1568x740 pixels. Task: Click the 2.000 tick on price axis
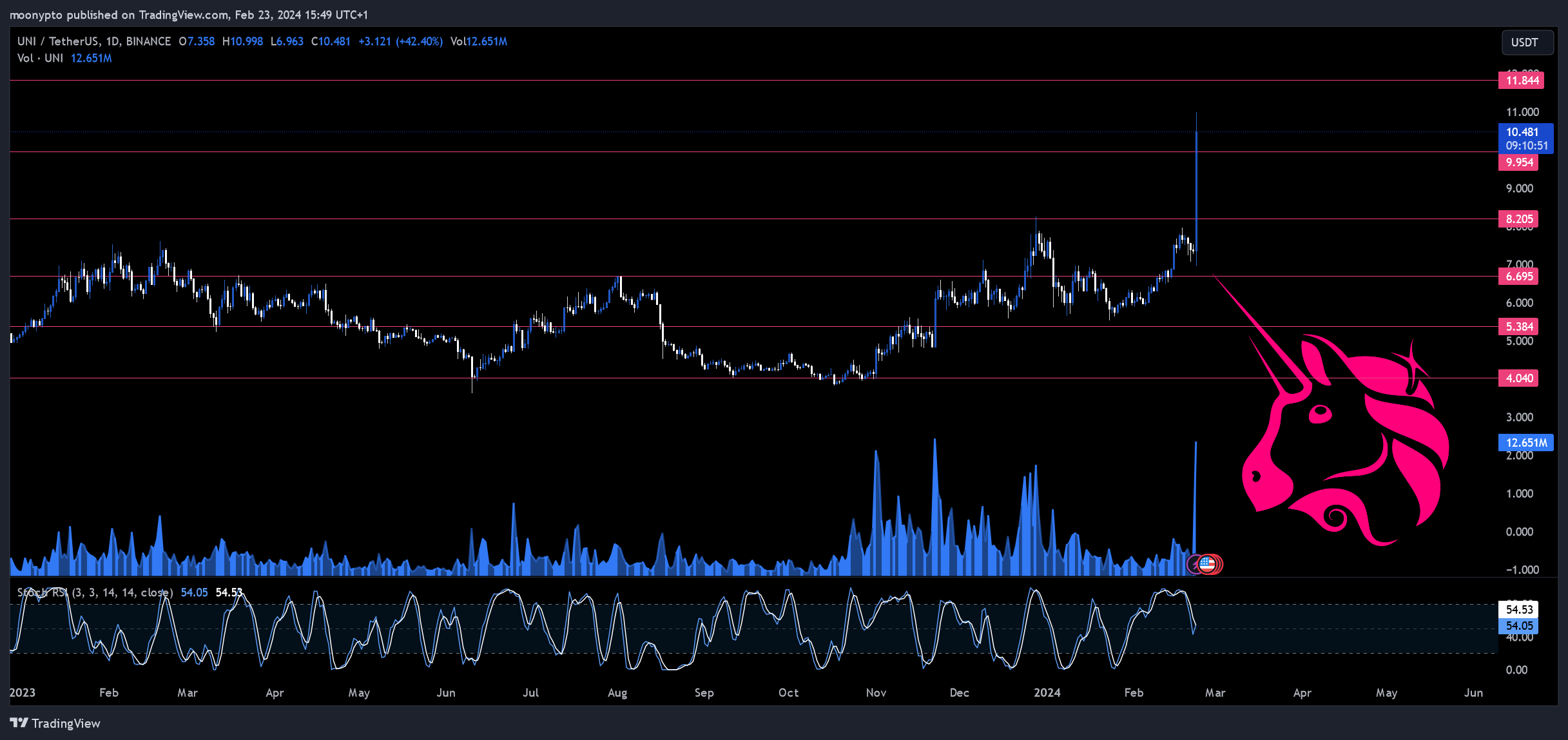pos(1519,456)
